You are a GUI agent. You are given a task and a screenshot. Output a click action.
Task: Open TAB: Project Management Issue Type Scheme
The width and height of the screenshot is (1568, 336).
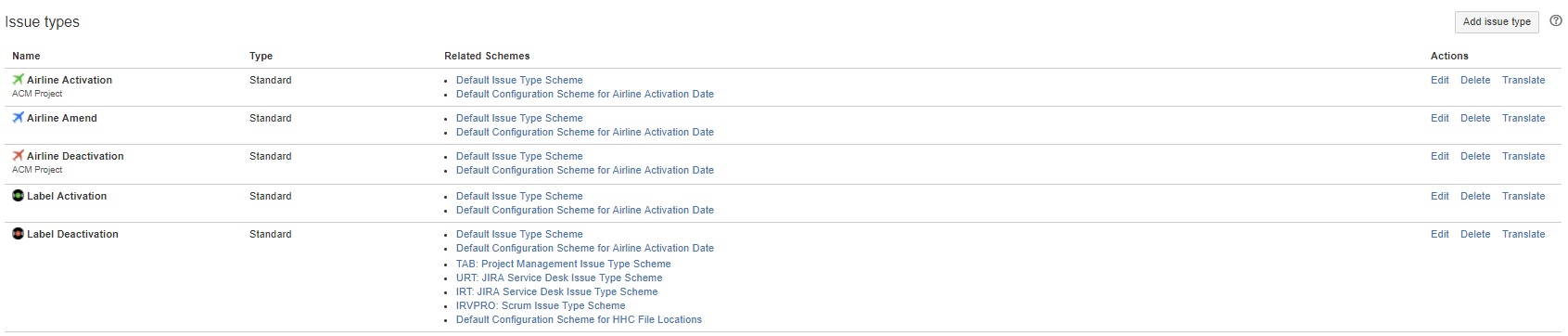click(563, 265)
